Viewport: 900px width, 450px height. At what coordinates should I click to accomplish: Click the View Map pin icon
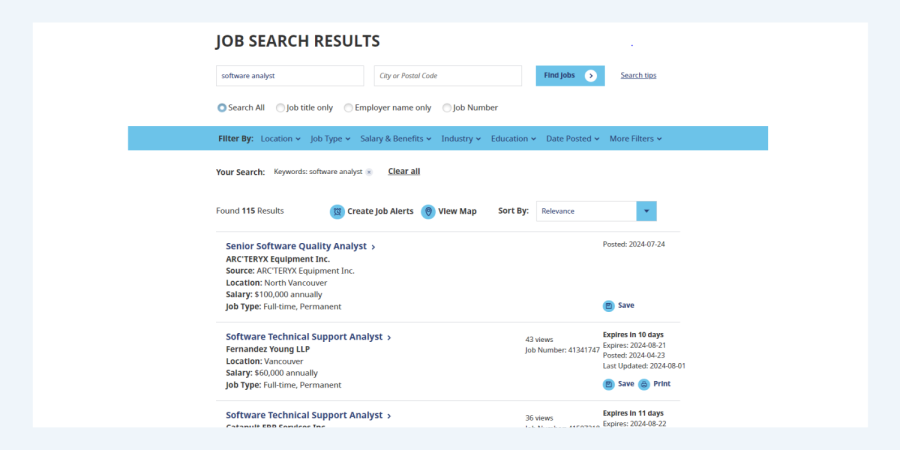pos(428,211)
